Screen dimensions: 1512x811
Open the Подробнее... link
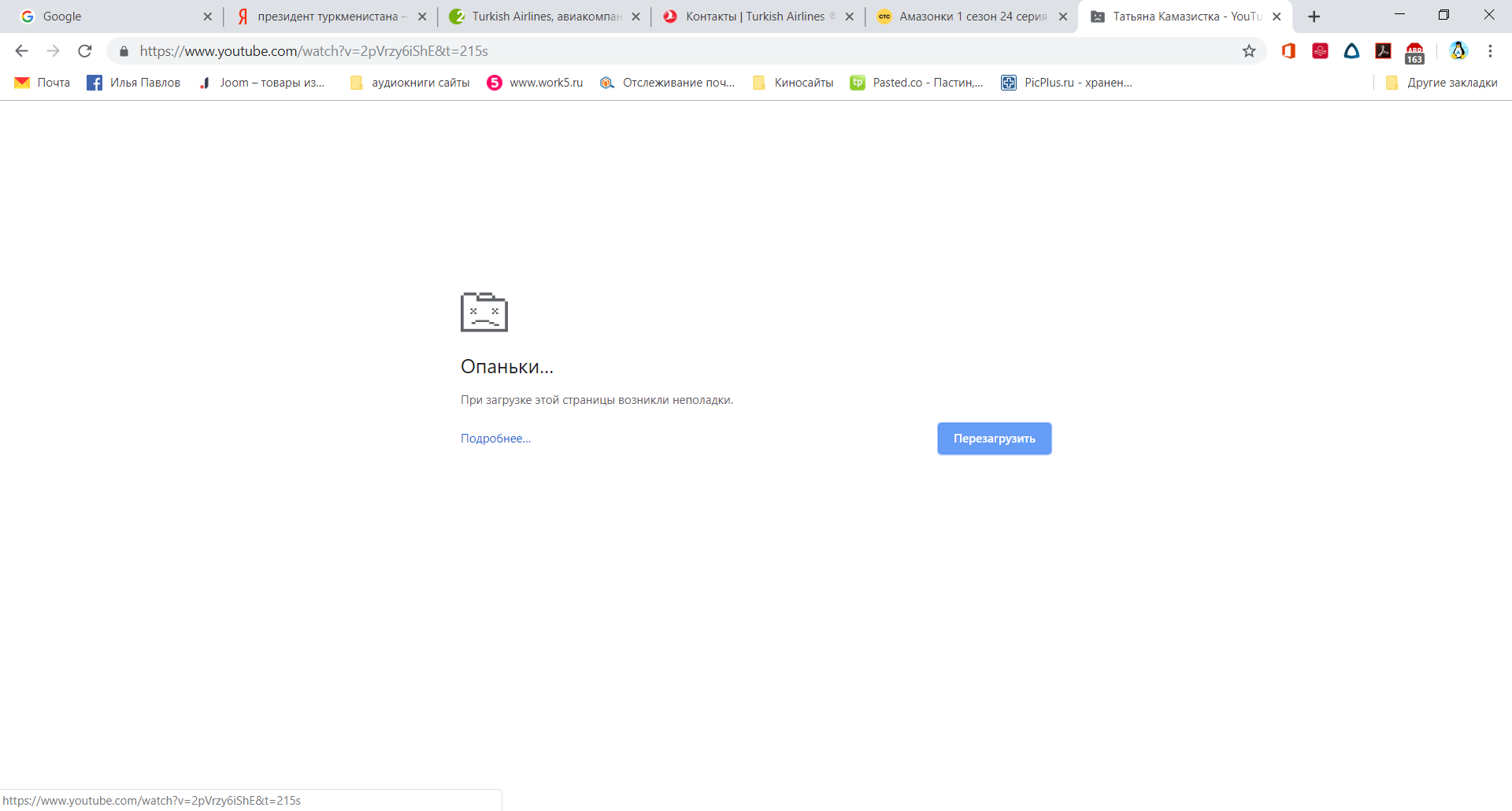[495, 439]
